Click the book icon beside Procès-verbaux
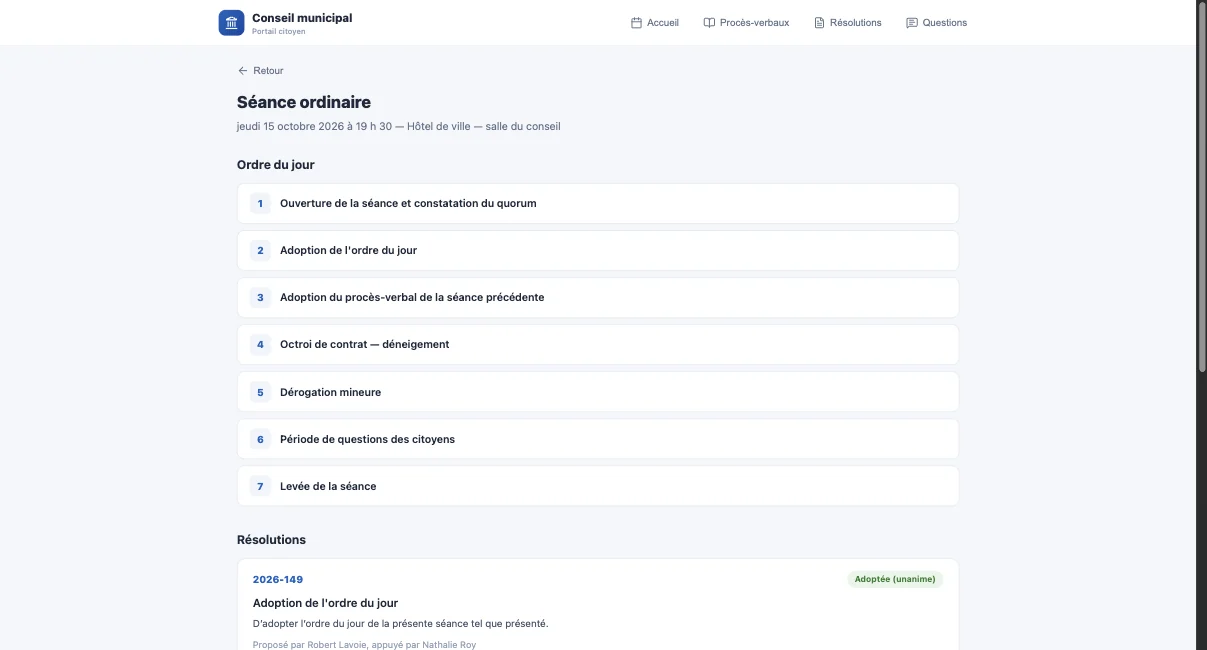The width and height of the screenshot is (1207, 650). [709, 23]
